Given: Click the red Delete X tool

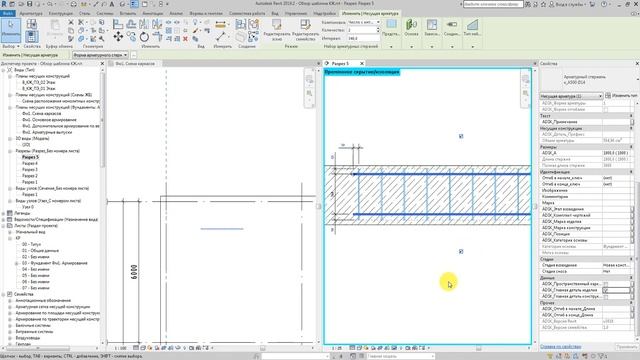Looking at the screenshot, I should pyautogui.click(x=185, y=39).
